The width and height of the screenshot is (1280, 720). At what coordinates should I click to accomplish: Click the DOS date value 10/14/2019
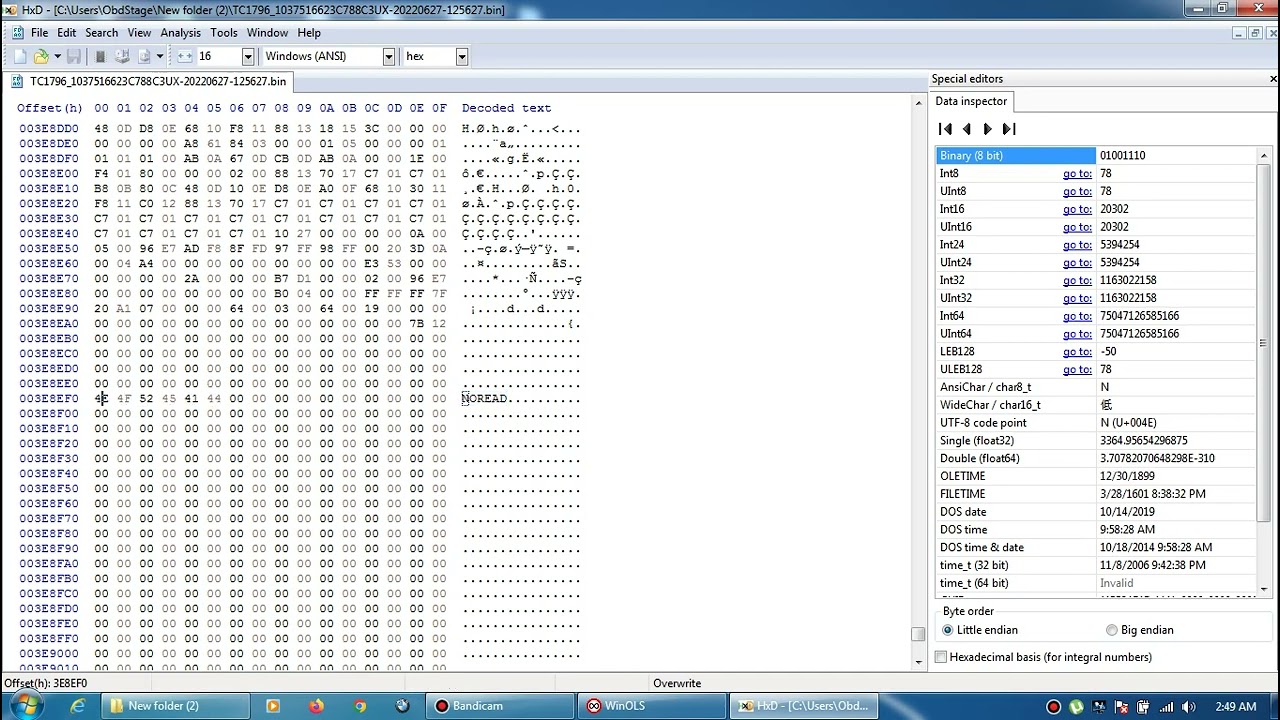coord(1127,512)
